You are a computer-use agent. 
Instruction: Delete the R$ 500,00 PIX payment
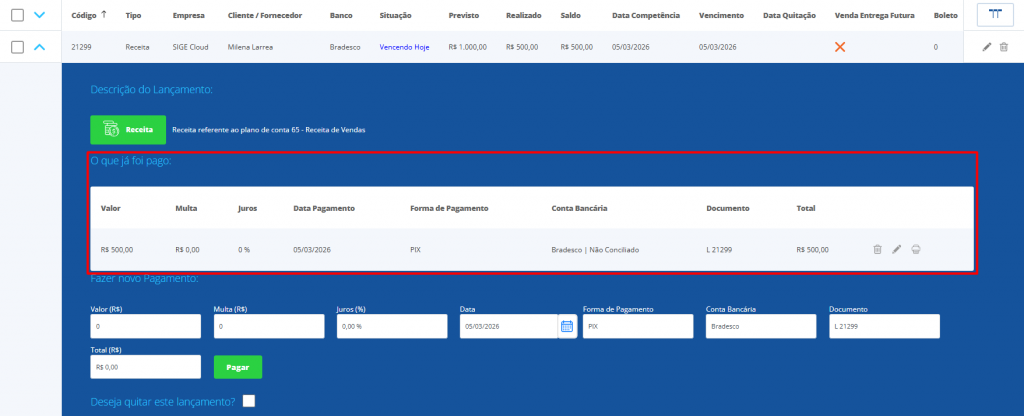pyautogui.click(x=877, y=249)
